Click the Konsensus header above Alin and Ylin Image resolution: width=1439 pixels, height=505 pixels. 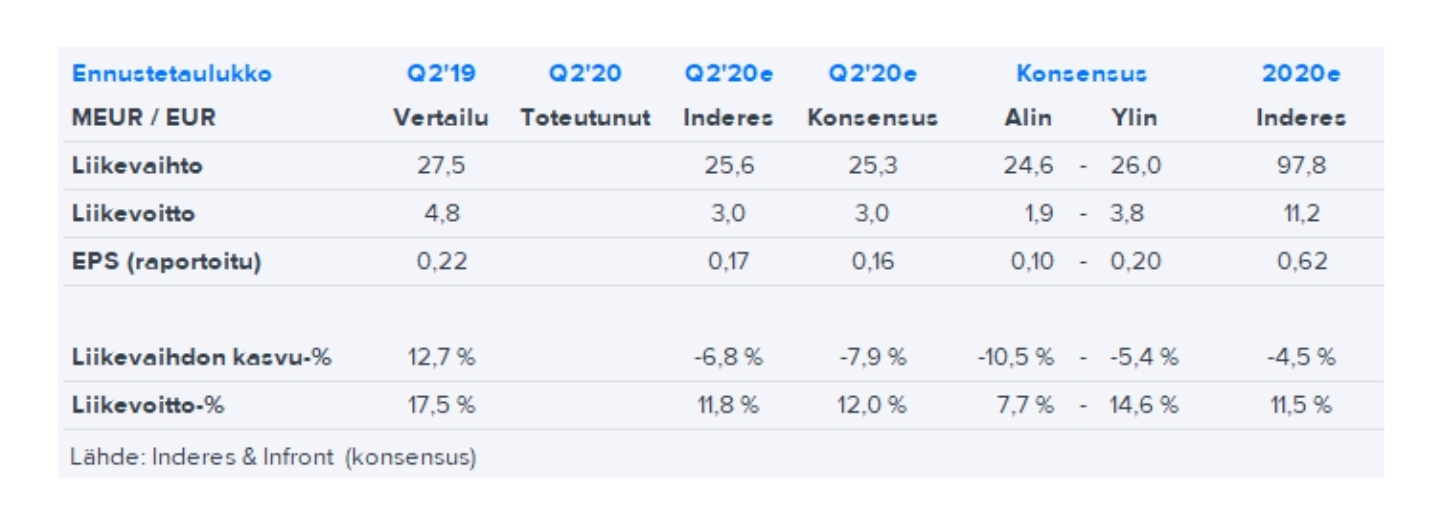click(1081, 74)
